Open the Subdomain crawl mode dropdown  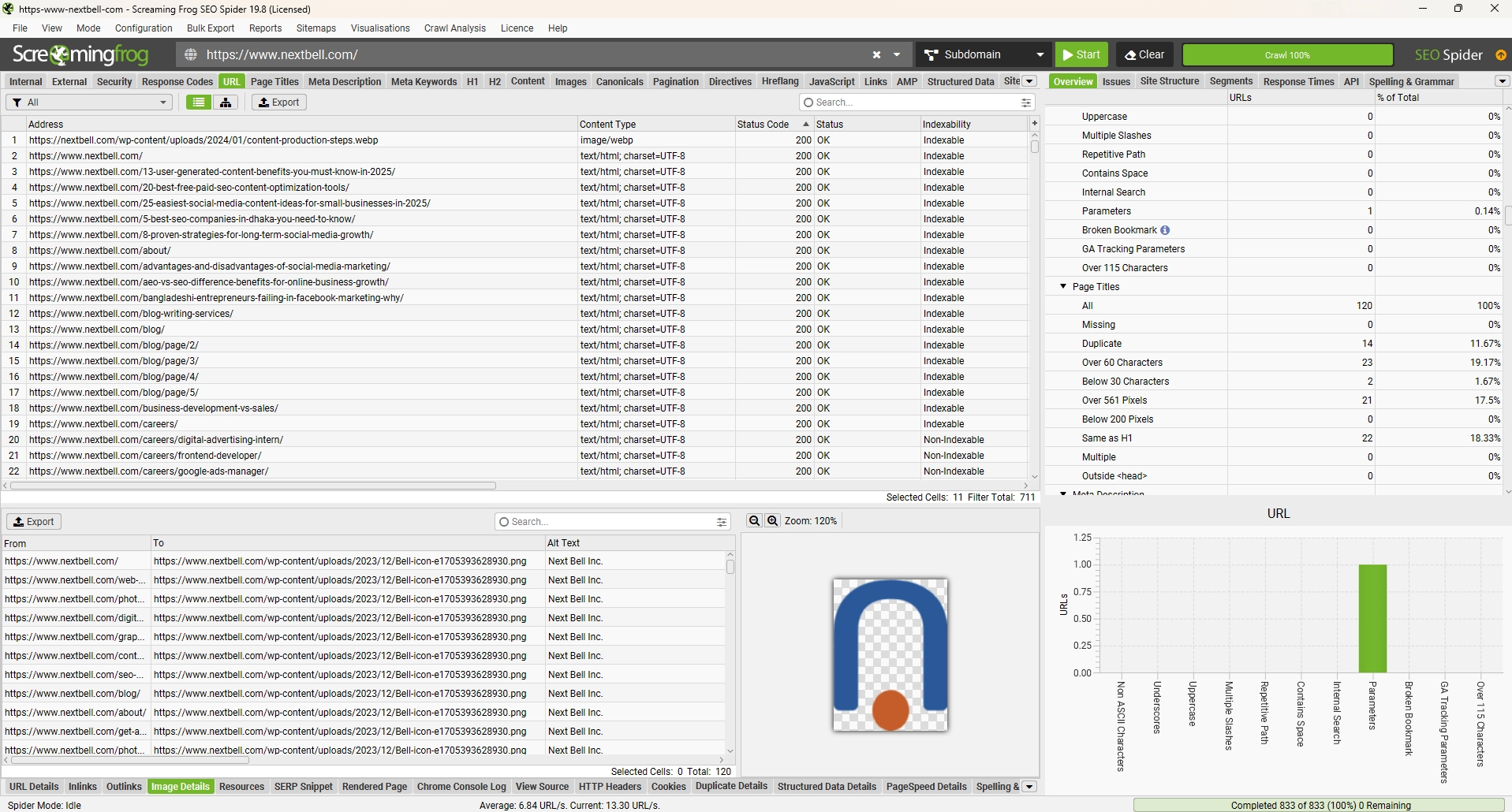(984, 55)
